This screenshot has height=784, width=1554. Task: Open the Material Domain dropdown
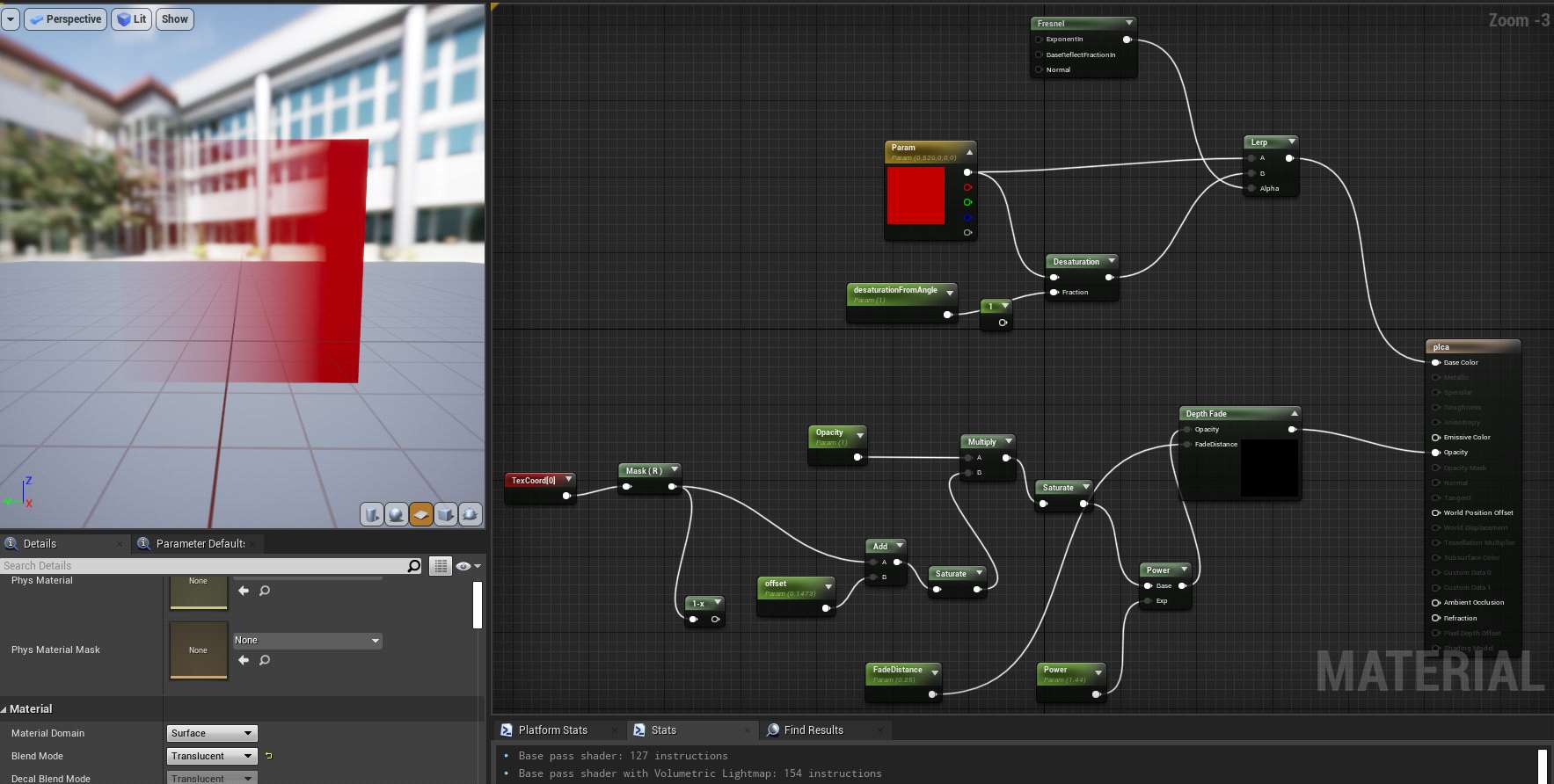[x=212, y=733]
